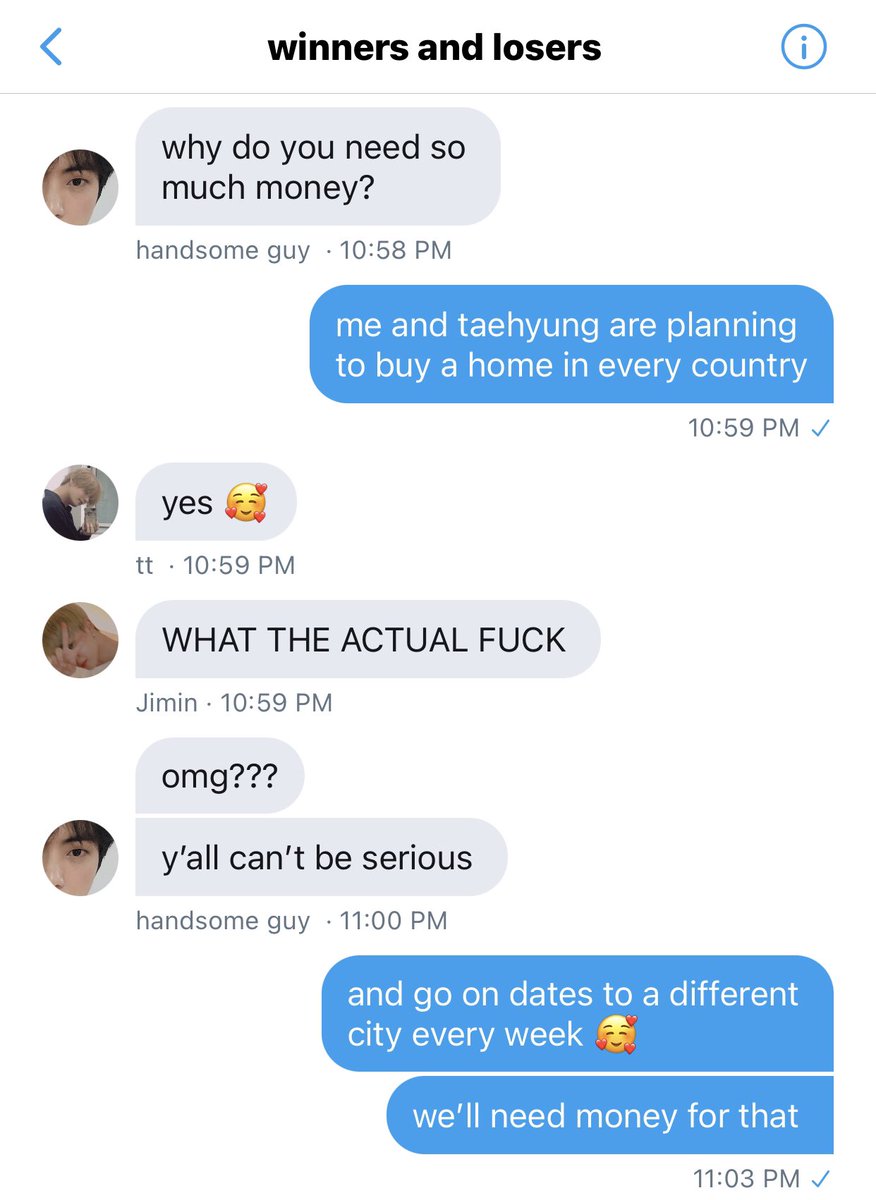876x1200 pixels.
Task: Select the 'y'all can't be serious' message
Action: pos(321,857)
